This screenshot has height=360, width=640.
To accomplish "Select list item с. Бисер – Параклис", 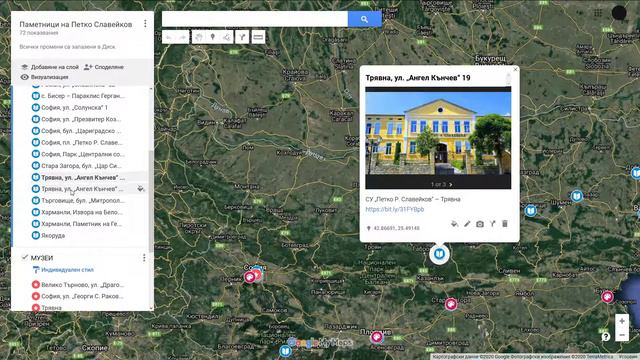I will point(79,96).
